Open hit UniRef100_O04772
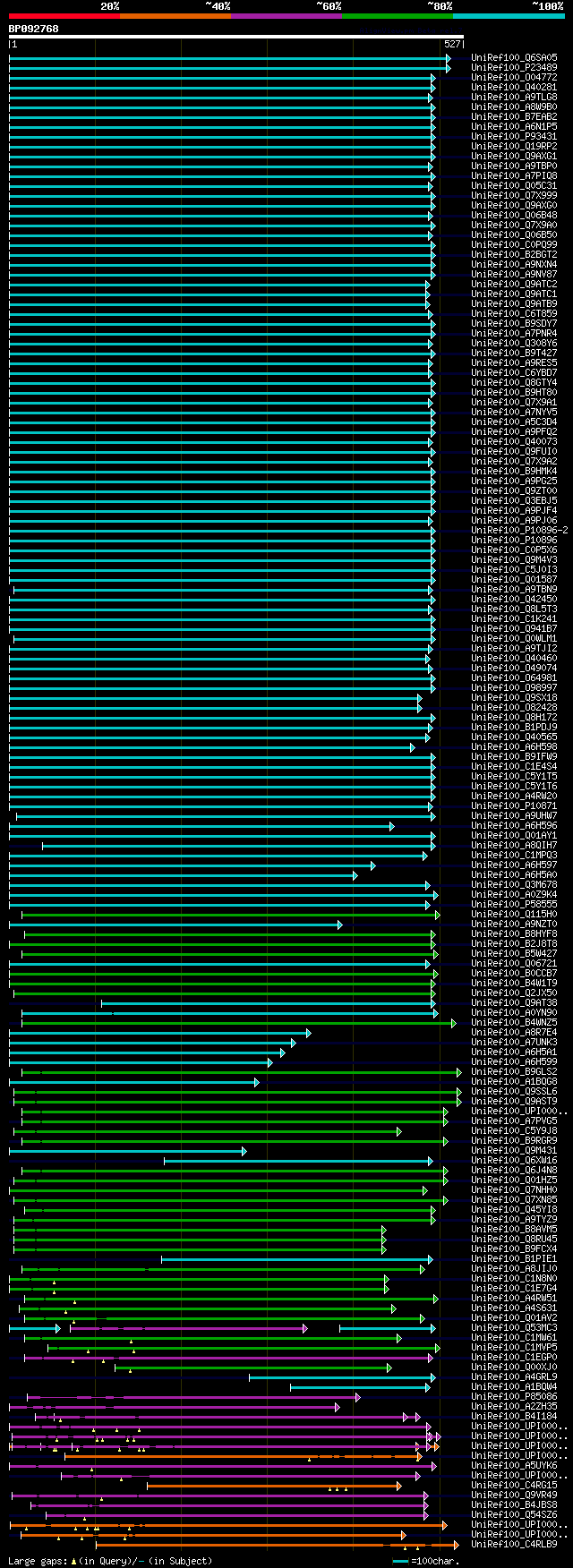Image resolution: width=573 pixels, height=1568 pixels. (514, 78)
